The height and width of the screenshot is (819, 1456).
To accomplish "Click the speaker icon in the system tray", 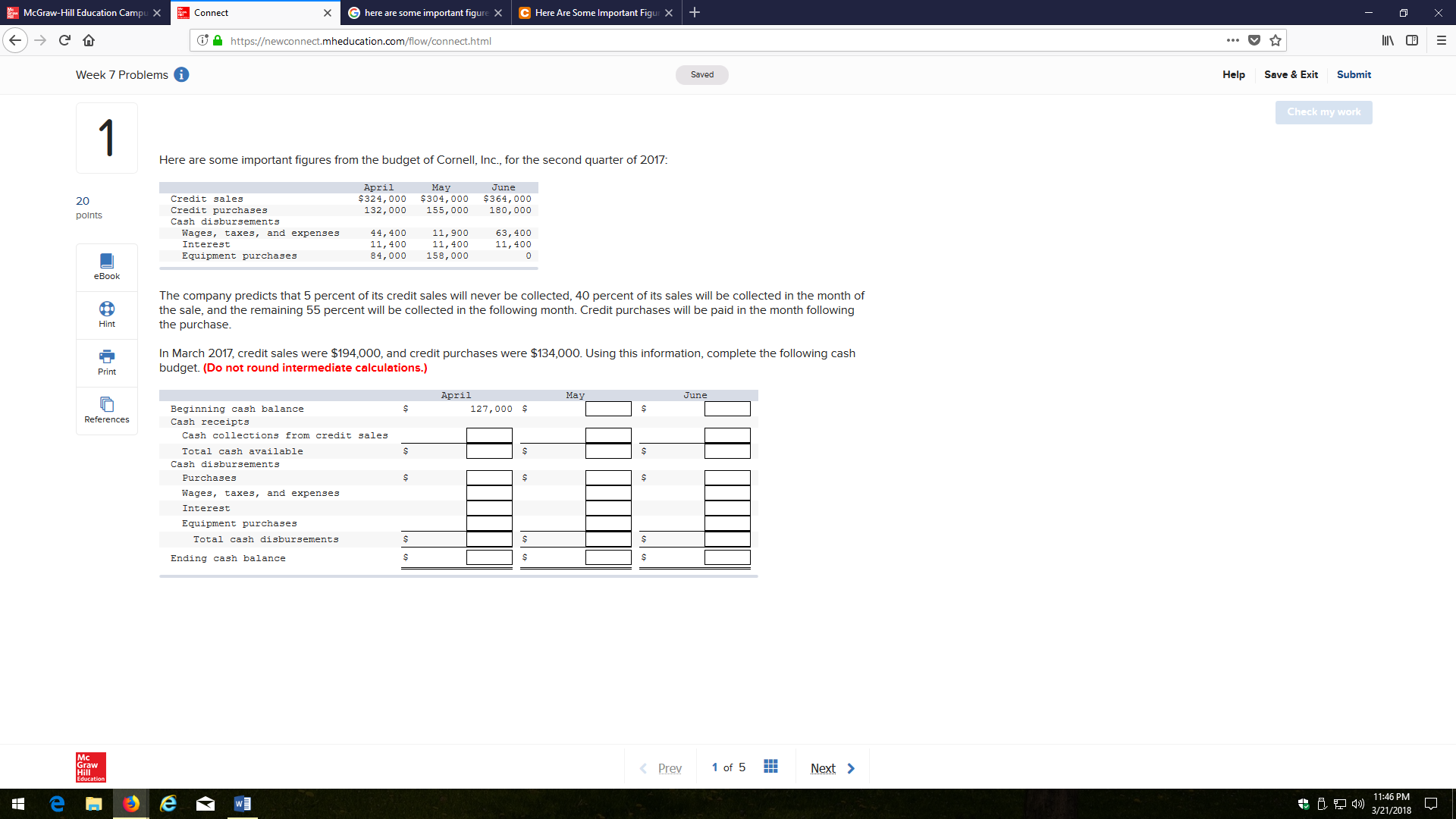I will [1359, 803].
